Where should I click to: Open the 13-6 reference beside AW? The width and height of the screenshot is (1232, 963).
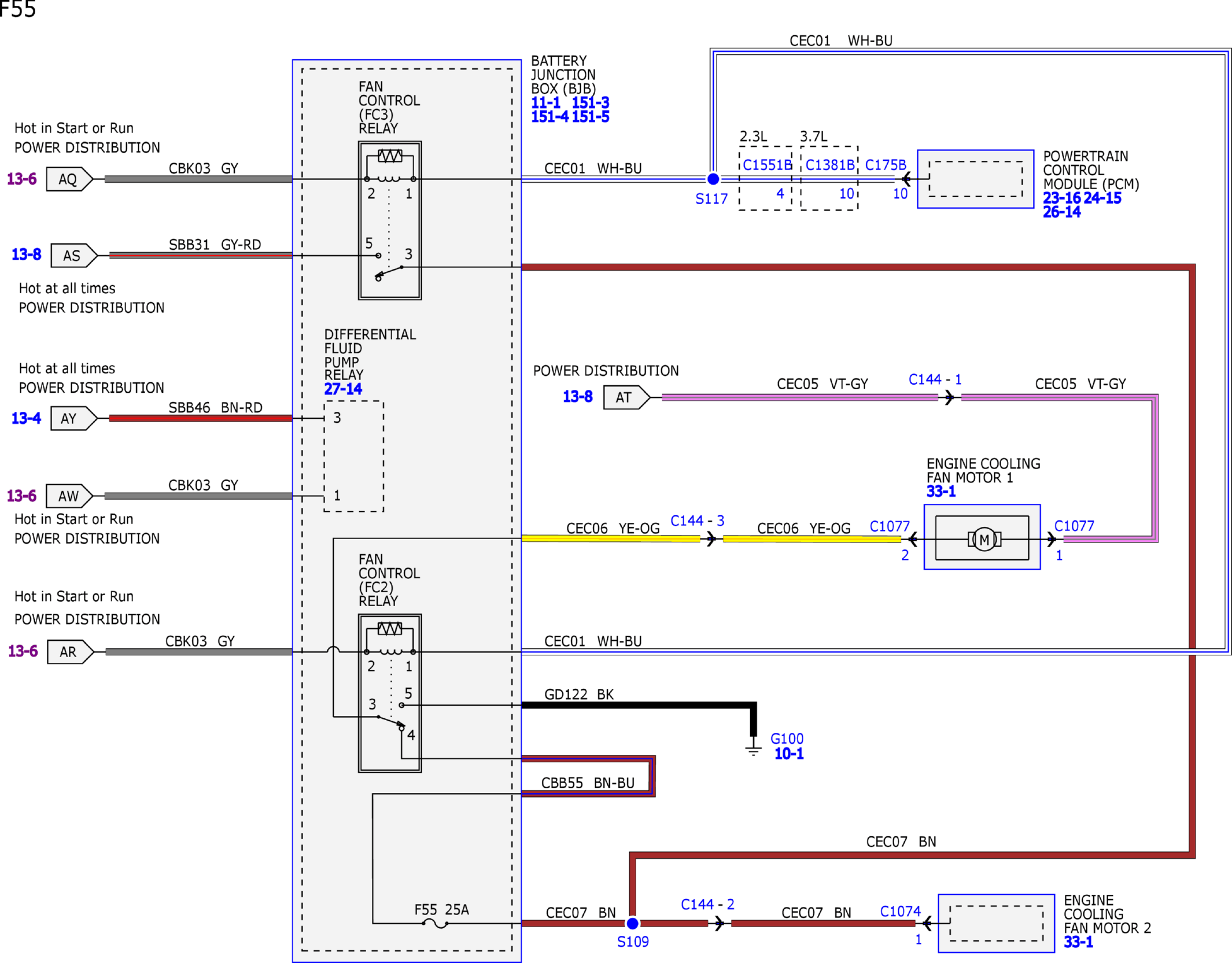coord(22,496)
